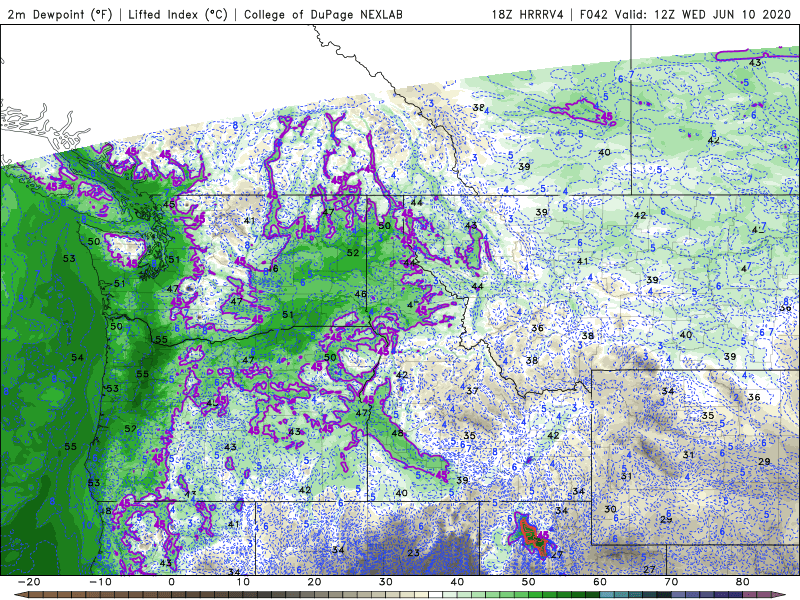Click 'Valid: 12Z WED JUN 10 2020' text
The height and width of the screenshot is (600, 800).
pyautogui.click(x=704, y=14)
